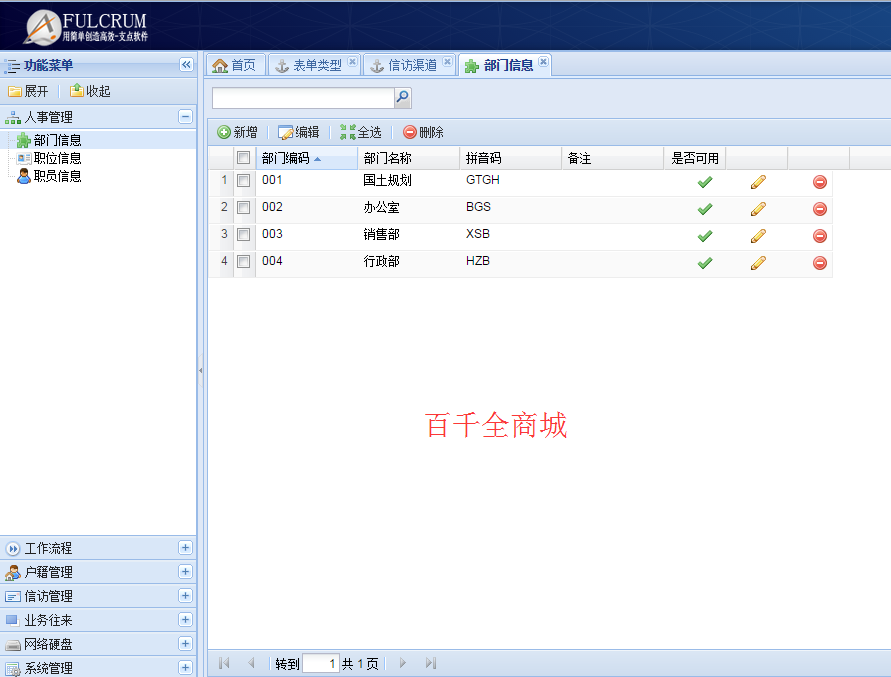Click the FULCRUM logo
Image resolution: width=891 pixels, height=677 pixels.
click(86, 27)
